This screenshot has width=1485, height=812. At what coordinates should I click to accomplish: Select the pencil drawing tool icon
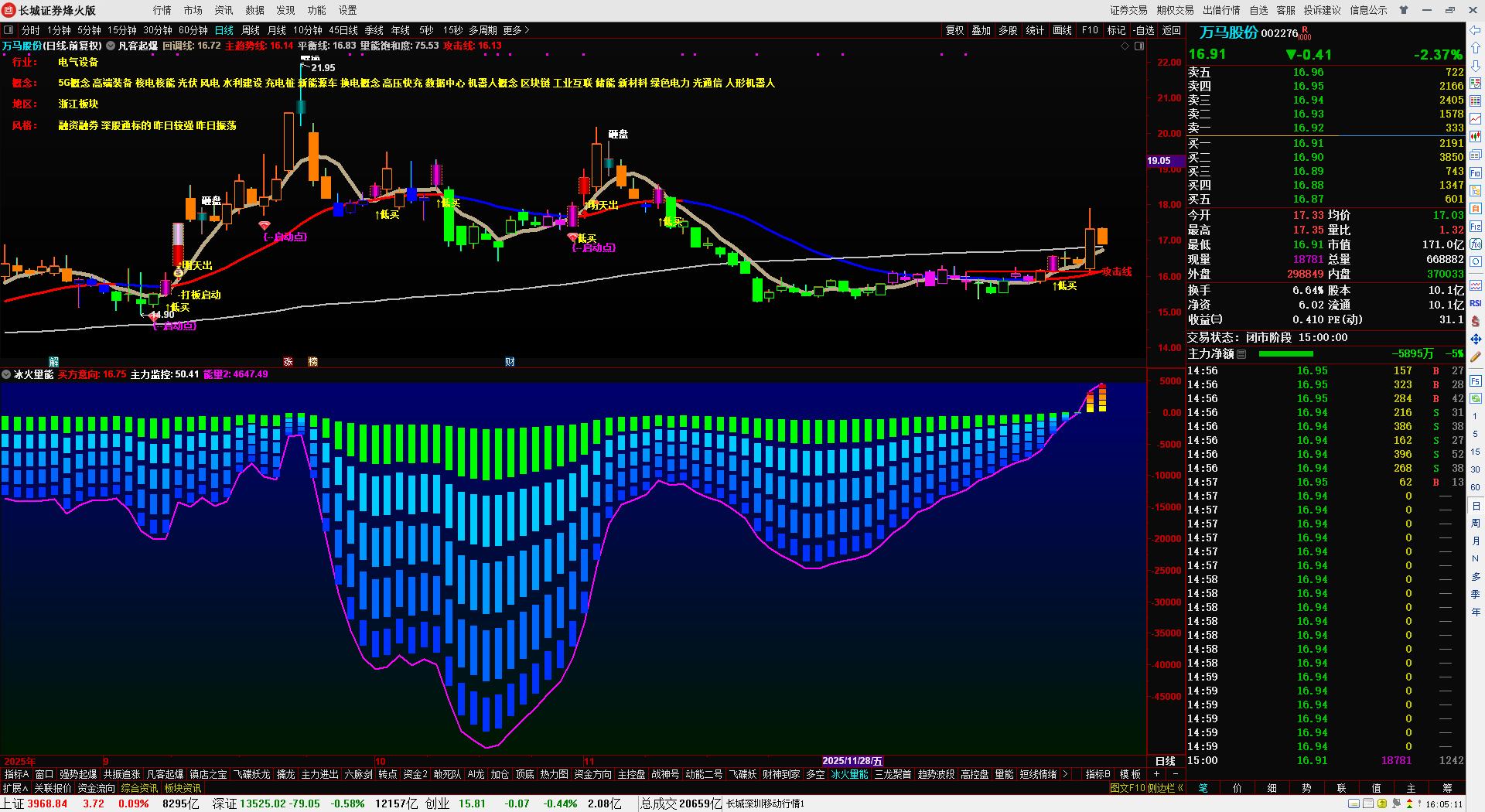pyautogui.click(x=1476, y=357)
